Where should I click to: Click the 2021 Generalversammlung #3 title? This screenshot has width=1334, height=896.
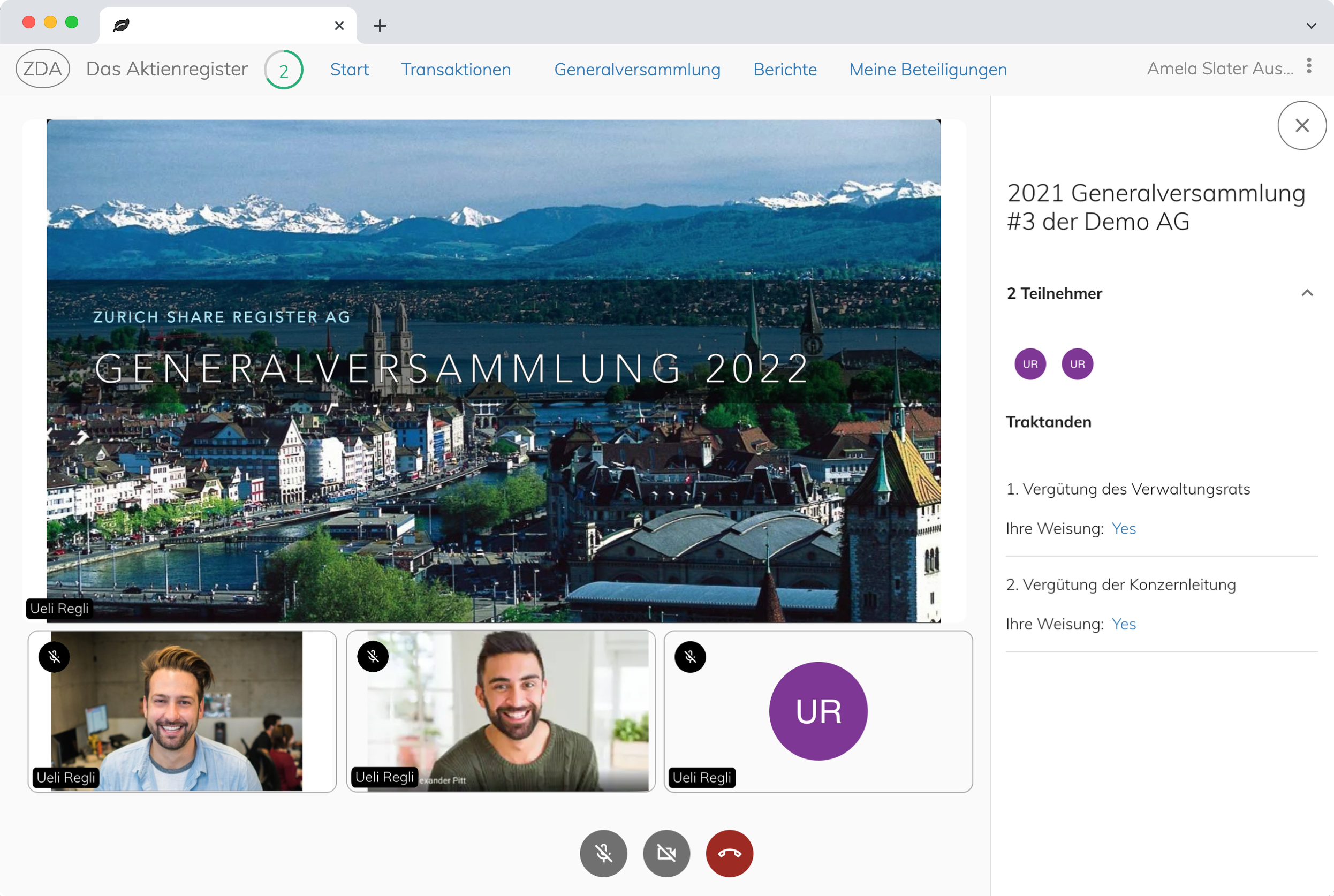[x=1156, y=208]
